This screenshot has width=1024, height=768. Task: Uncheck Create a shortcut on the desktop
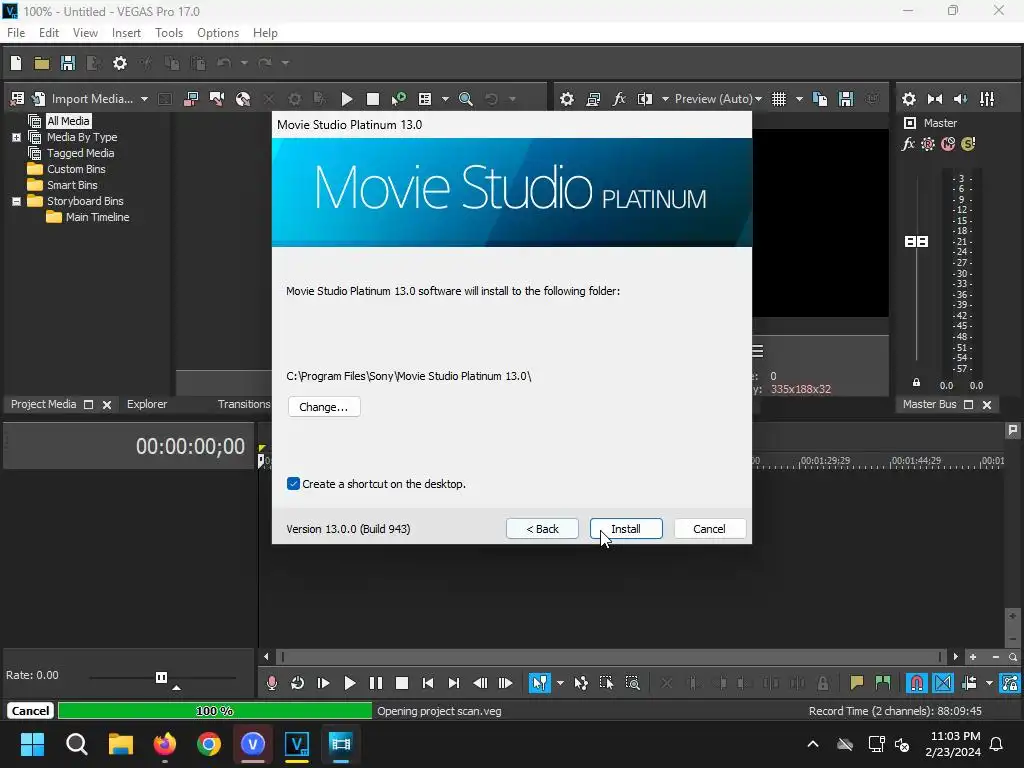coord(293,484)
